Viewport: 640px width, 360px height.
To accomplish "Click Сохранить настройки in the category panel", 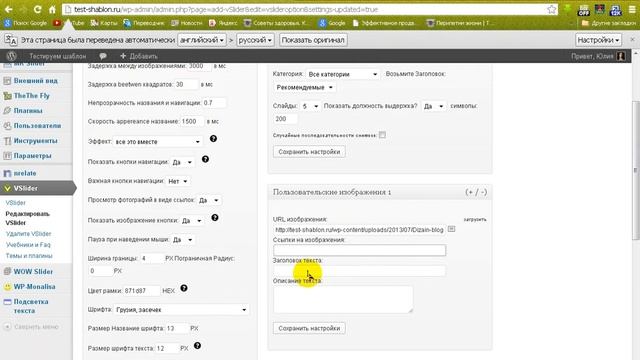I will (x=309, y=152).
